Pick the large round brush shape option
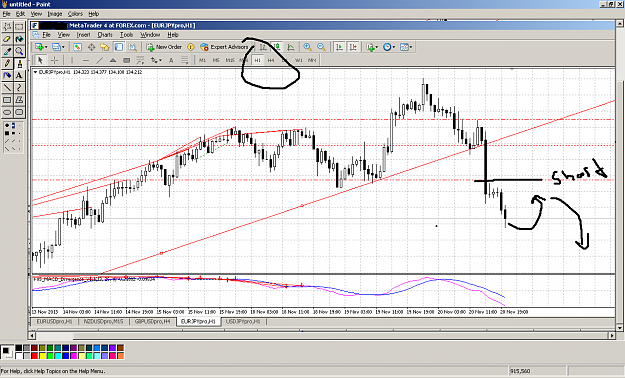This screenshot has width=625, height=378. pos(7,125)
